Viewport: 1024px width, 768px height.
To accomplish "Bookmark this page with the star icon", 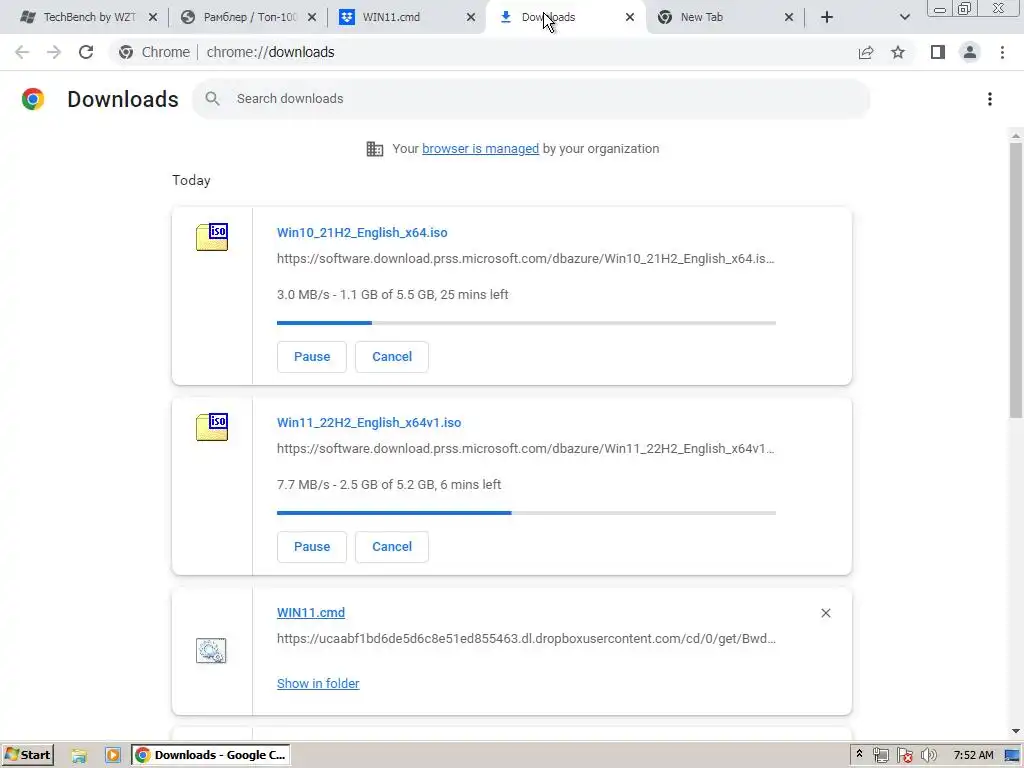I will pyautogui.click(x=898, y=52).
